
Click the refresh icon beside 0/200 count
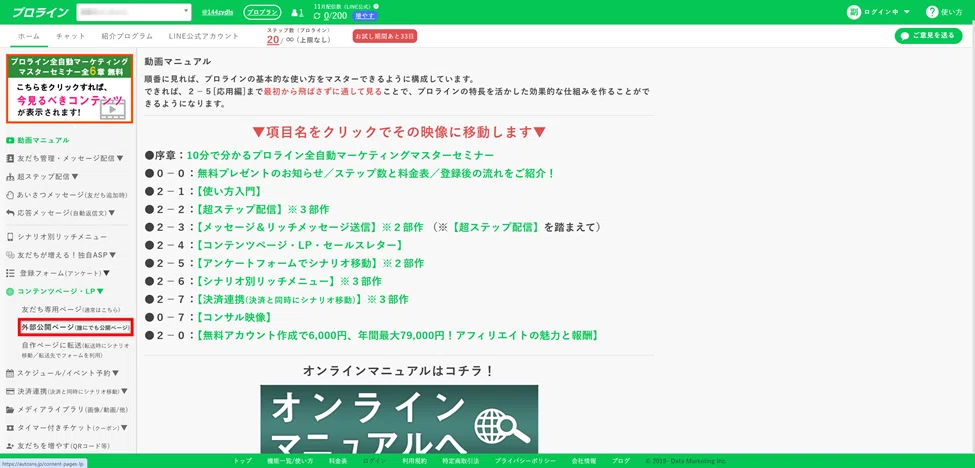(317, 17)
